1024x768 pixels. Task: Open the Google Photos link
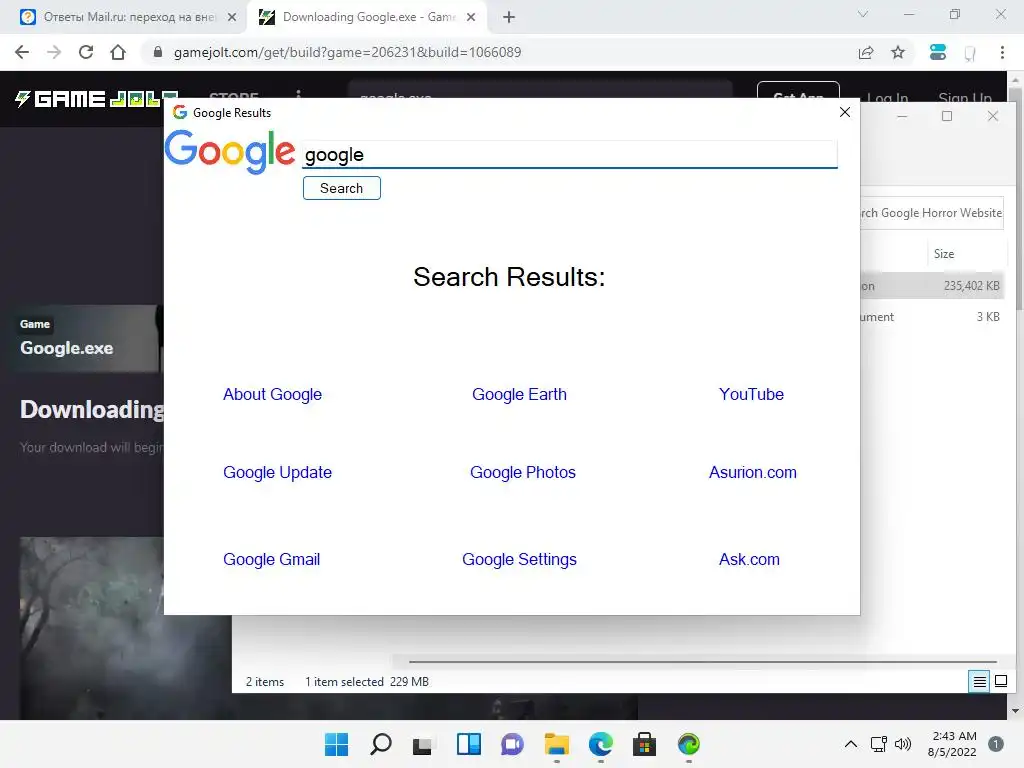[x=522, y=472]
